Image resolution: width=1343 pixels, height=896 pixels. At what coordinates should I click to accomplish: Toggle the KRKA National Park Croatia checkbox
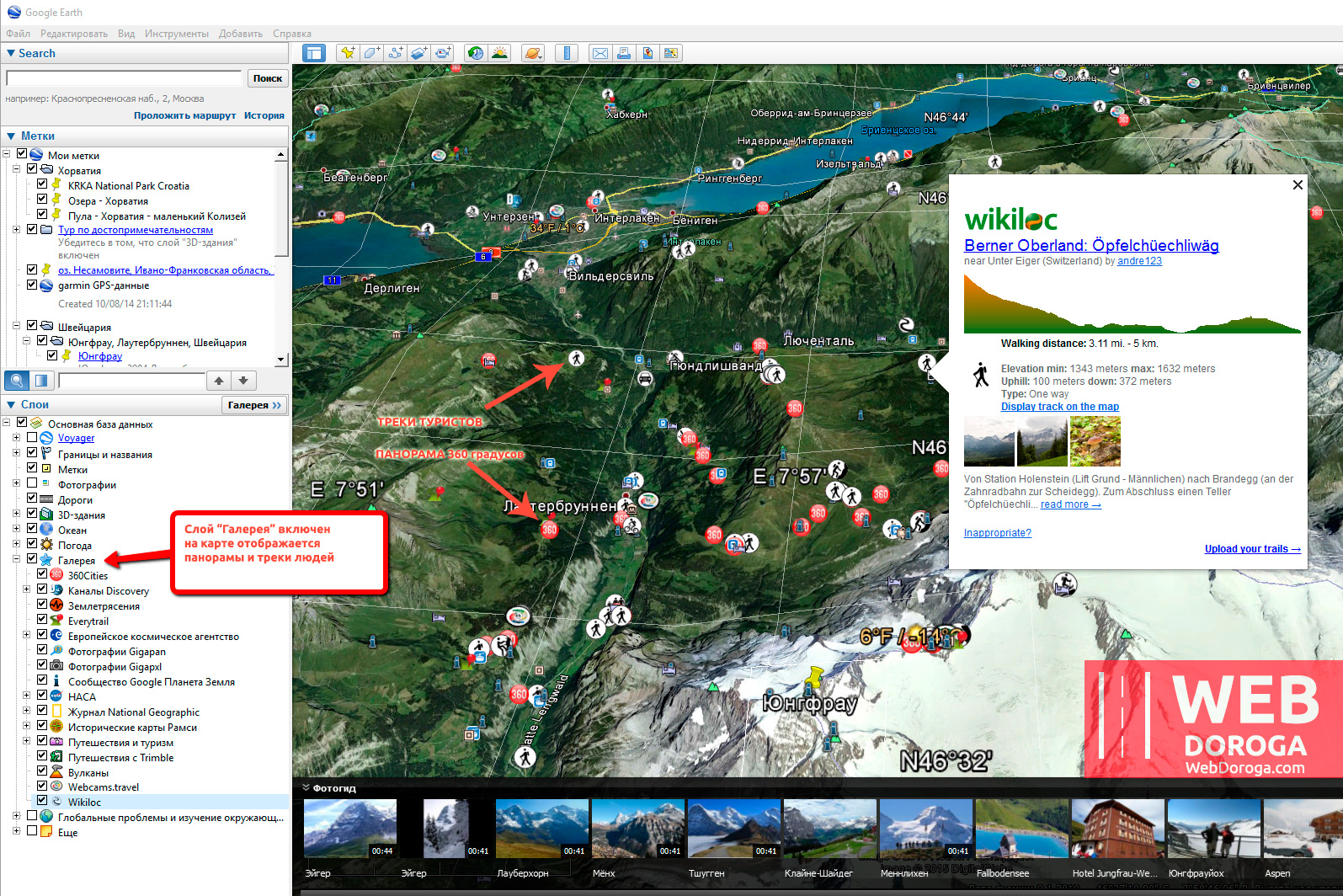(x=42, y=184)
